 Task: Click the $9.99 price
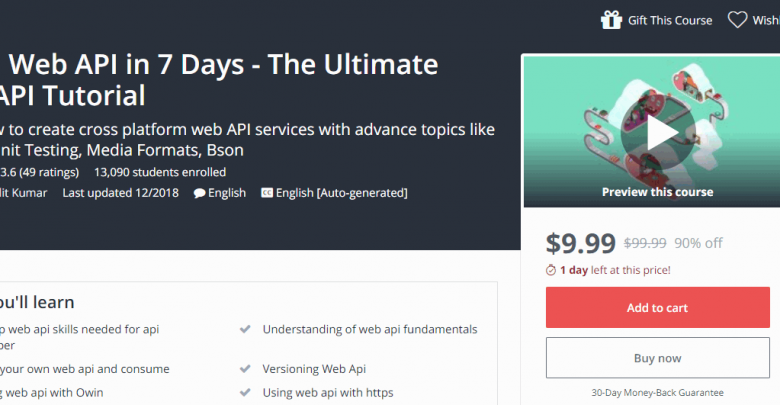pos(581,243)
